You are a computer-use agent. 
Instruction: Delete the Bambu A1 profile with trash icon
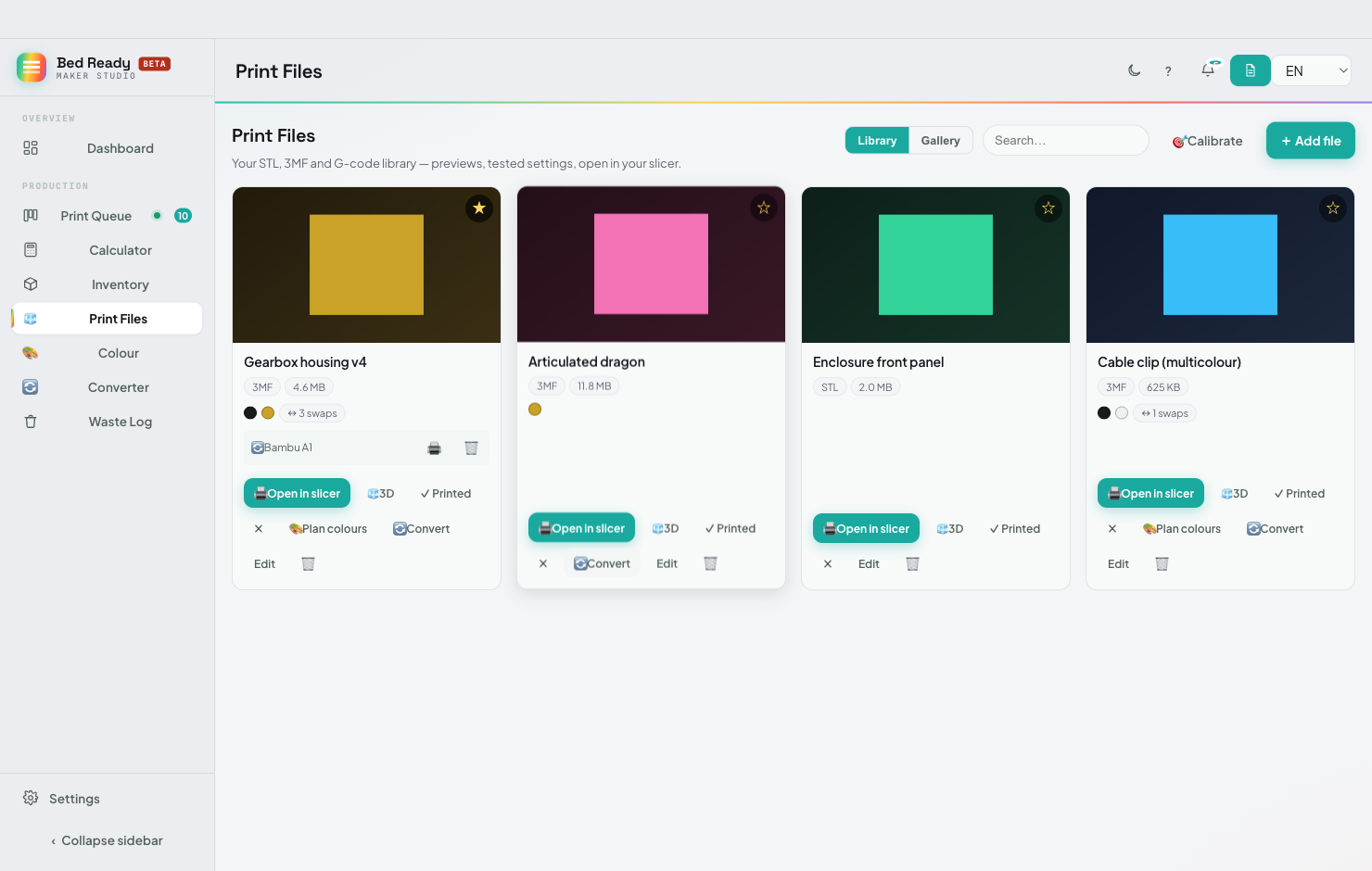pyautogui.click(x=471, y=448)
